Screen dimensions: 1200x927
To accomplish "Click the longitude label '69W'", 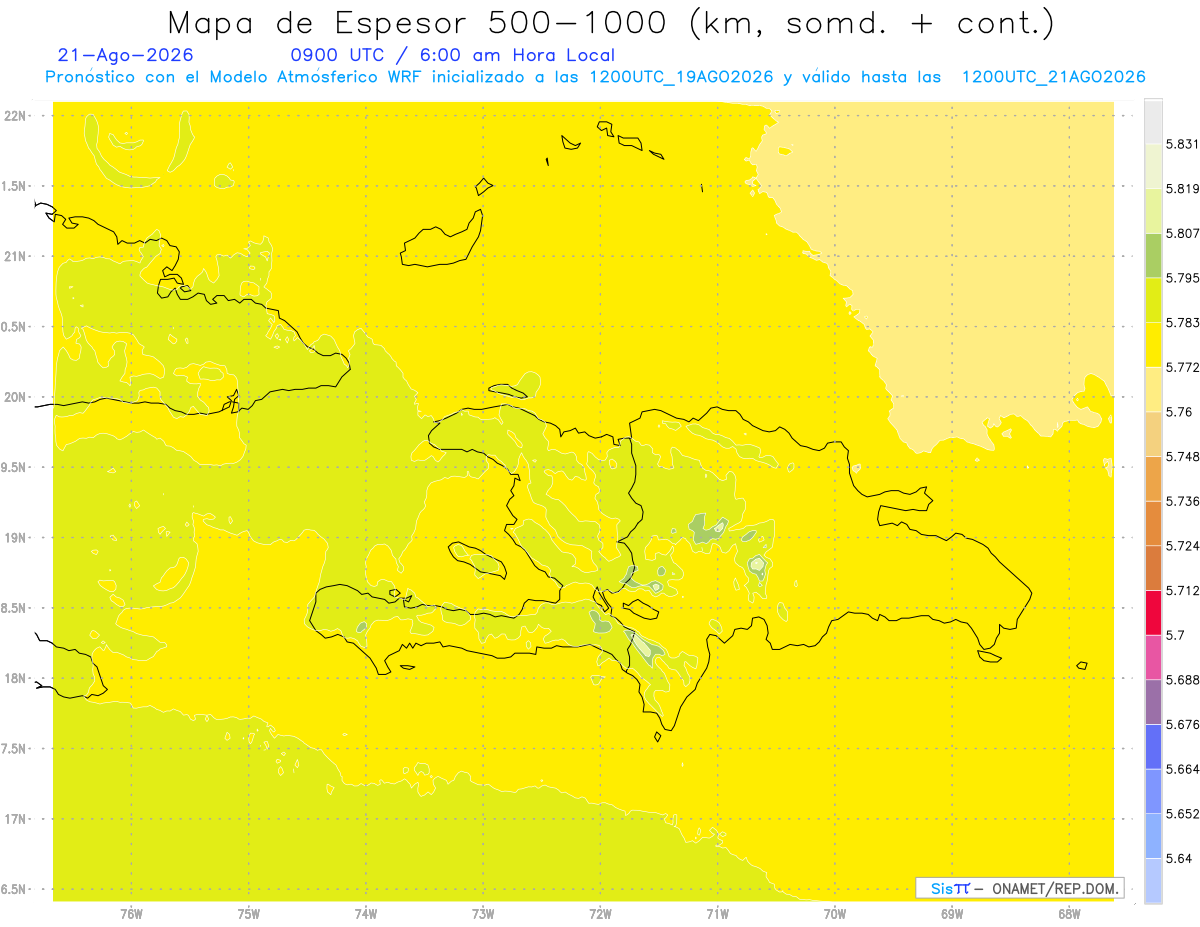I will (952, 914).
